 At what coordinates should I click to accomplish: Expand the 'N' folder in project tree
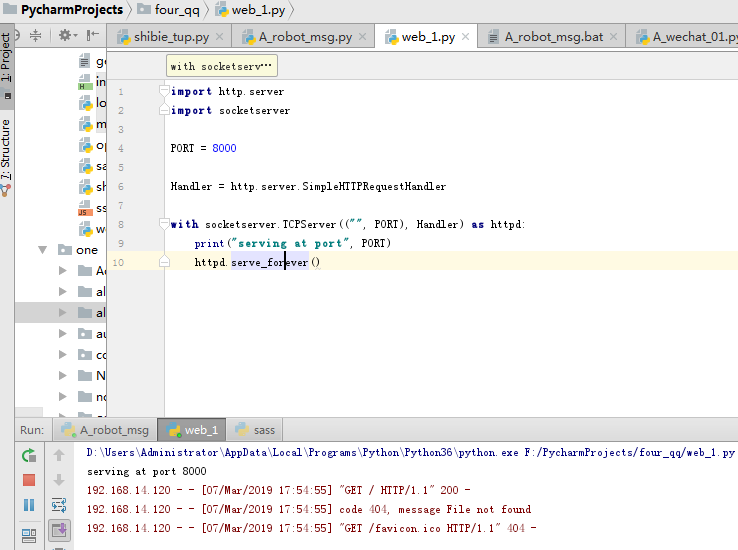tap(62, 375)
